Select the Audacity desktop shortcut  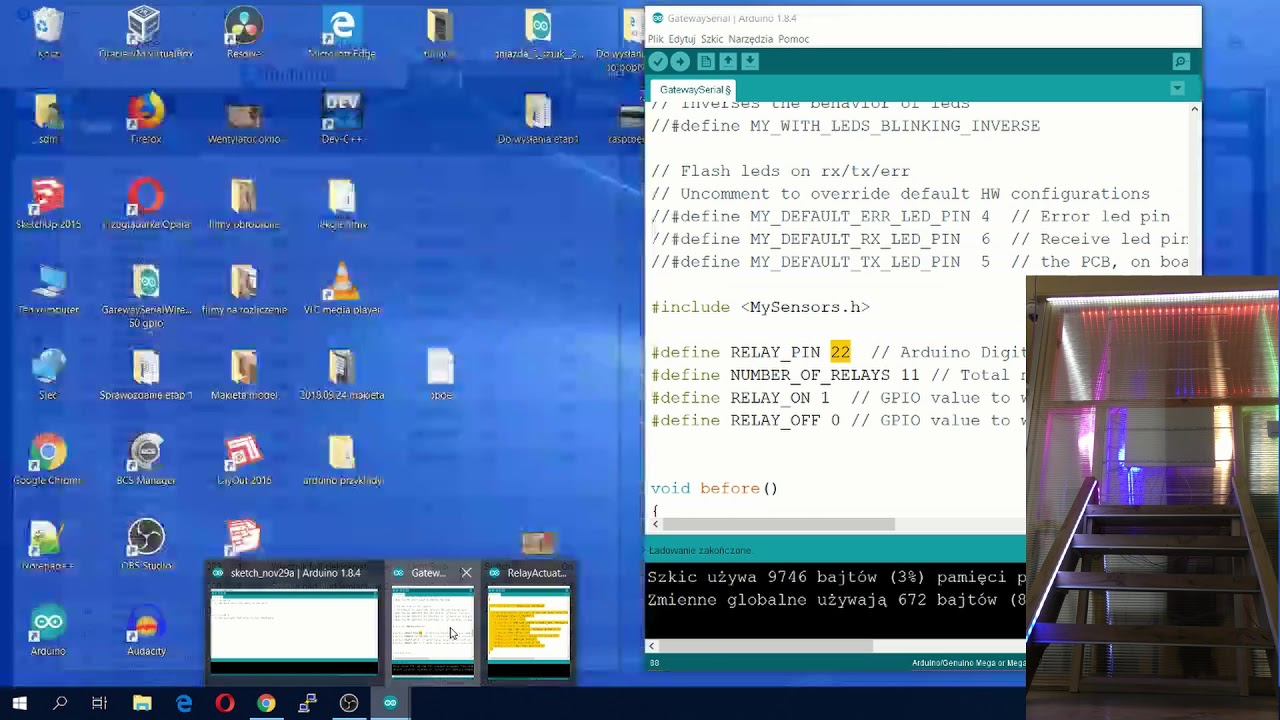click(x=146, y=631)
